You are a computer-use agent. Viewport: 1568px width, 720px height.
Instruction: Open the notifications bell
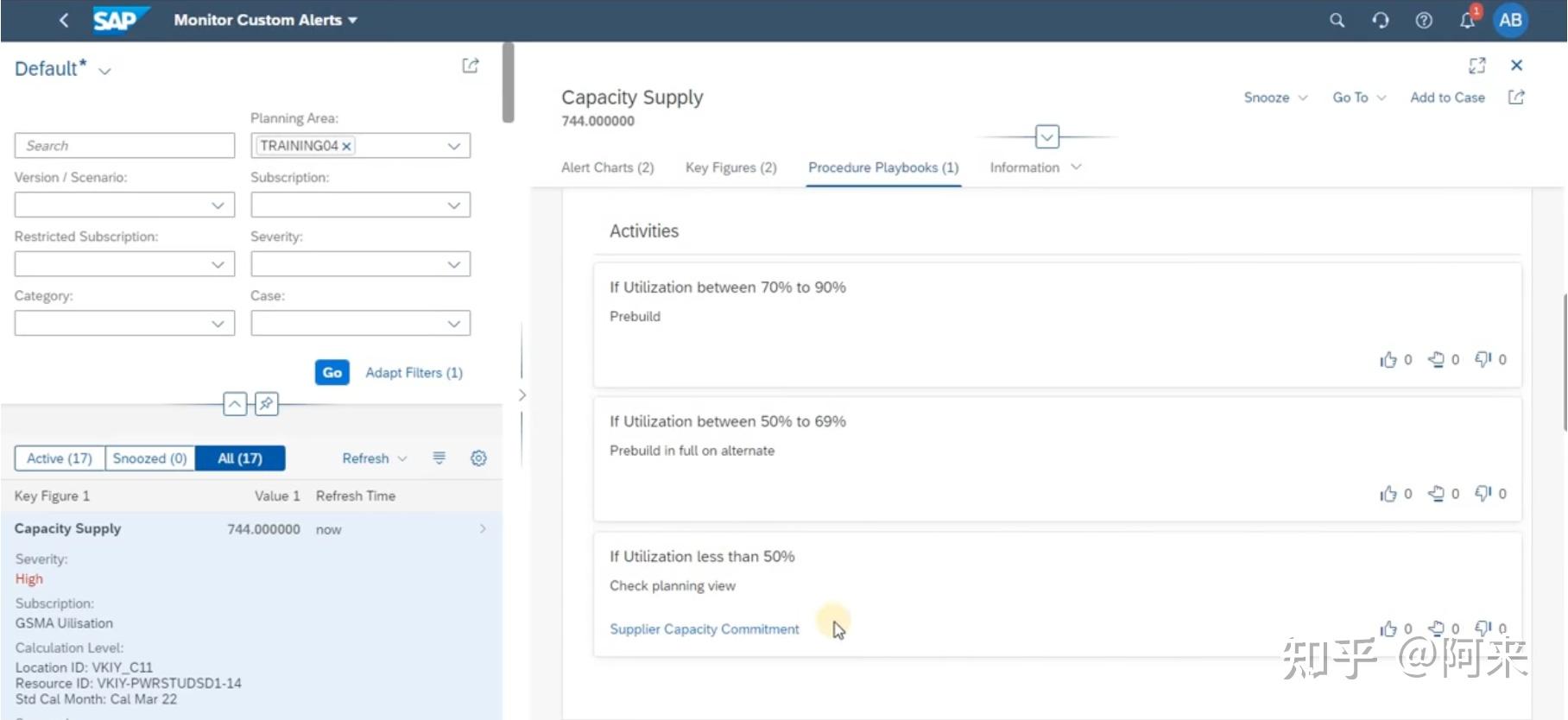[x=1467, y=20]
